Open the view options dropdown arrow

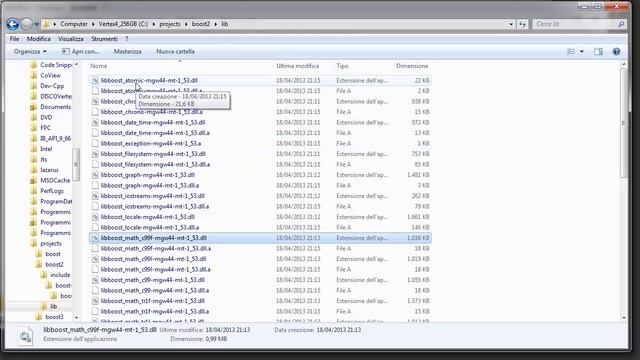(x=582, y=51)
